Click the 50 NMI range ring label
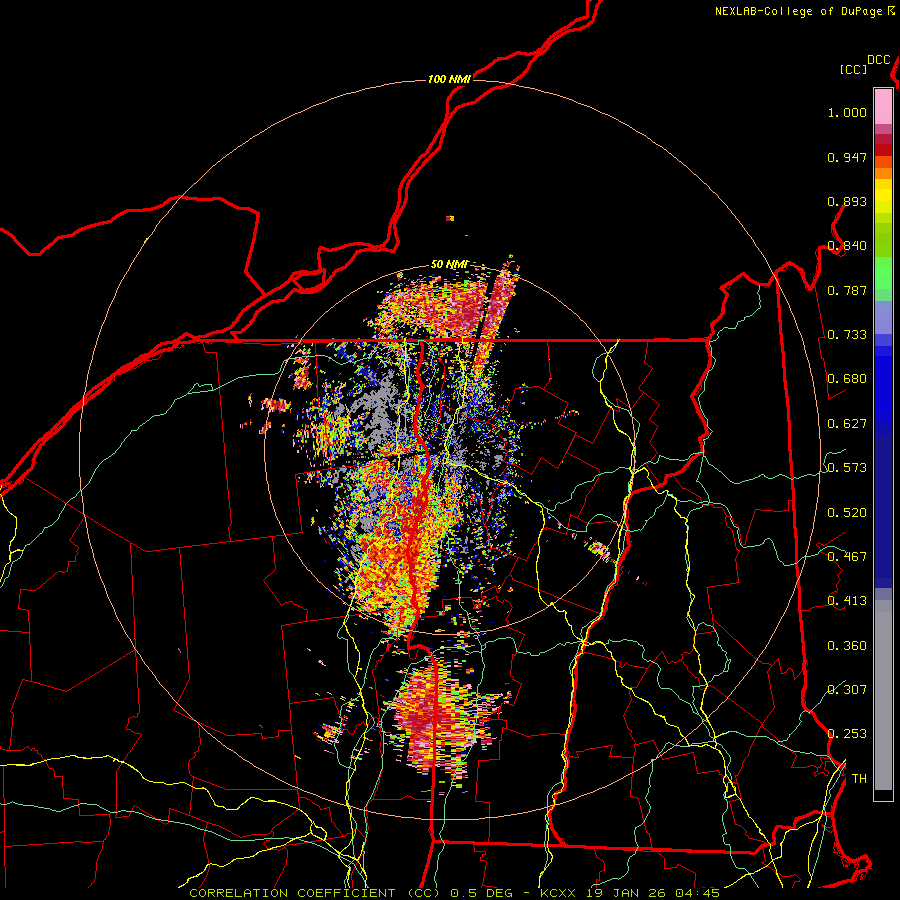The width and height of the screenshot is (900, 900). pos(449,264)
